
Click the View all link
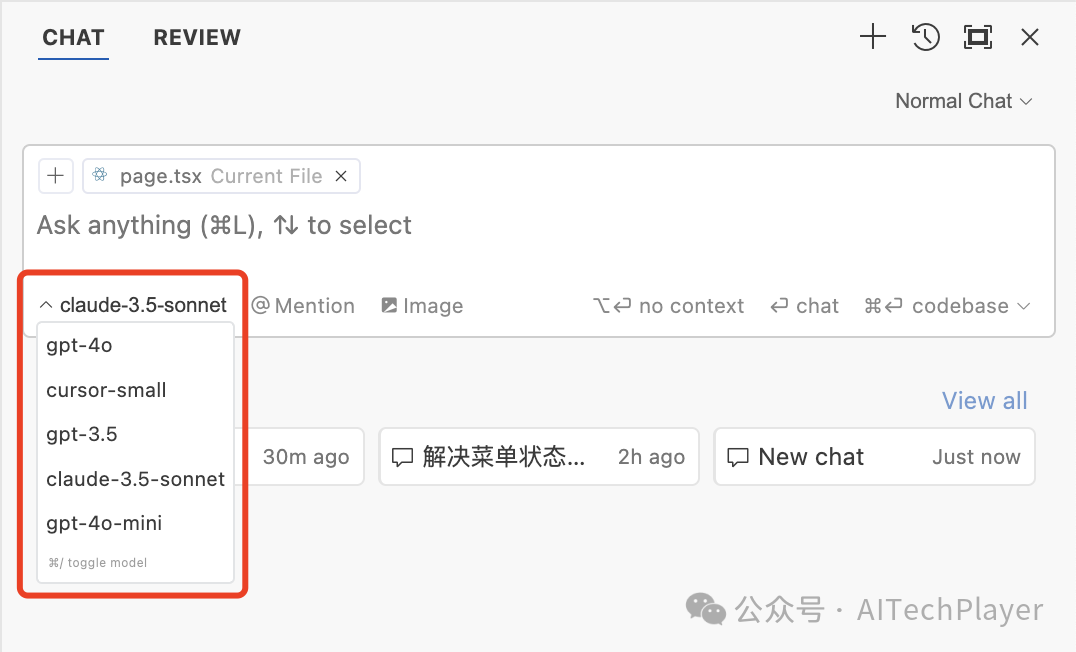(984, 401)
